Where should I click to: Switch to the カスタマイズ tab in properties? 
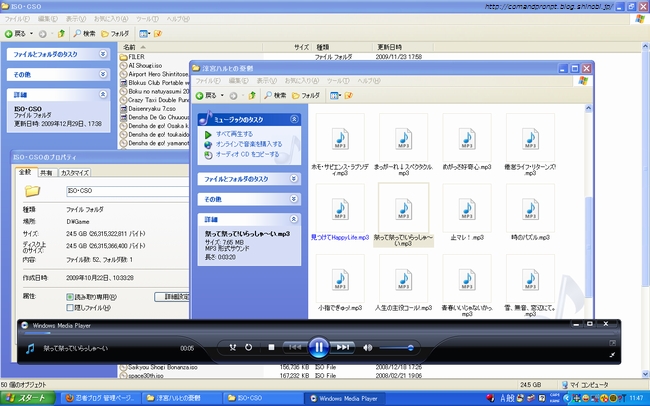[x=75, y=173]
